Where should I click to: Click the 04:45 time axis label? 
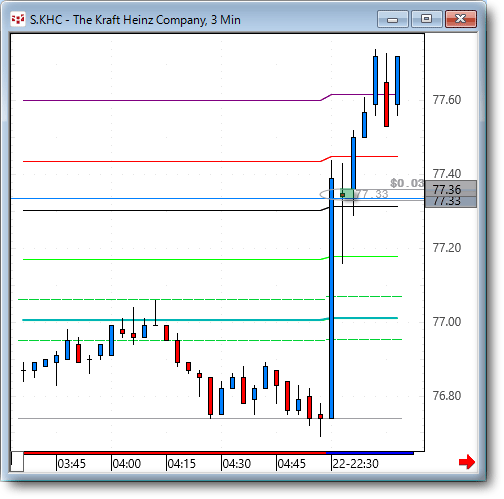[291, 464]
